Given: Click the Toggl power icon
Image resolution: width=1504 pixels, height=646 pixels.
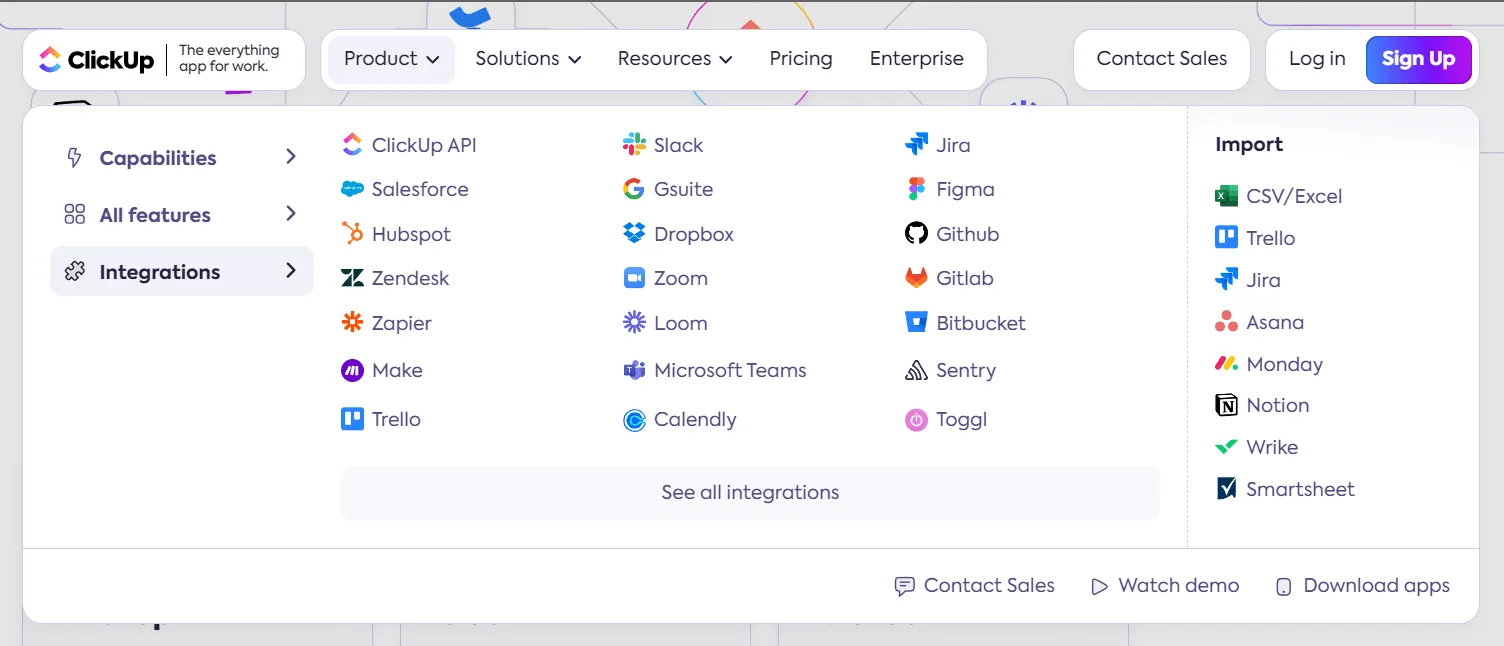Looking at the screenshot, I should 916,419.
